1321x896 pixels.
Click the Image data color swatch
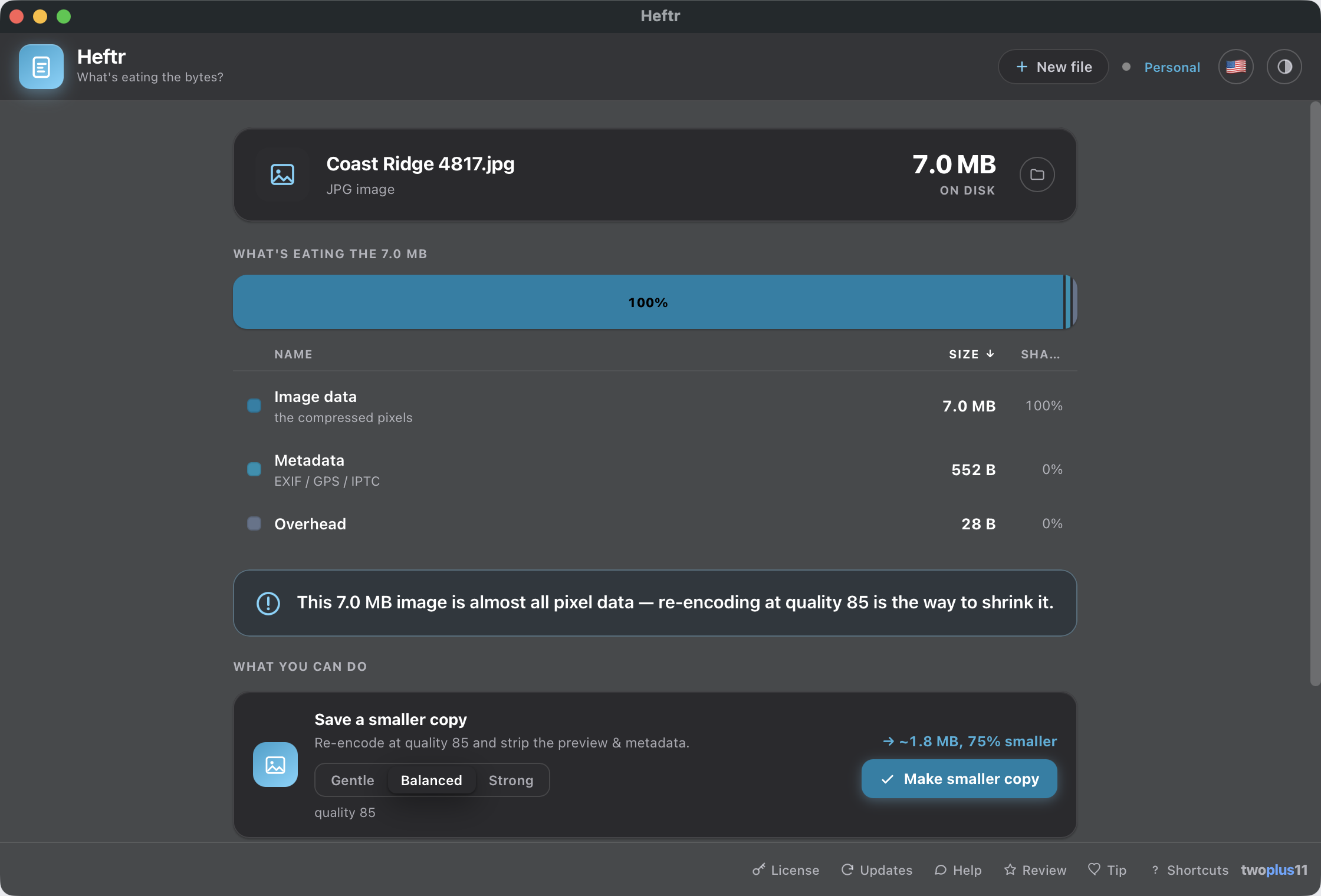click(254, 406)
